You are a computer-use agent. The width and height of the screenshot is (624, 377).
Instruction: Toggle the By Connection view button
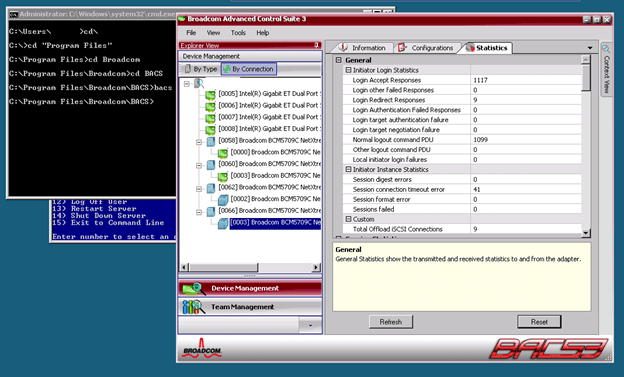(x=249, y=69)
